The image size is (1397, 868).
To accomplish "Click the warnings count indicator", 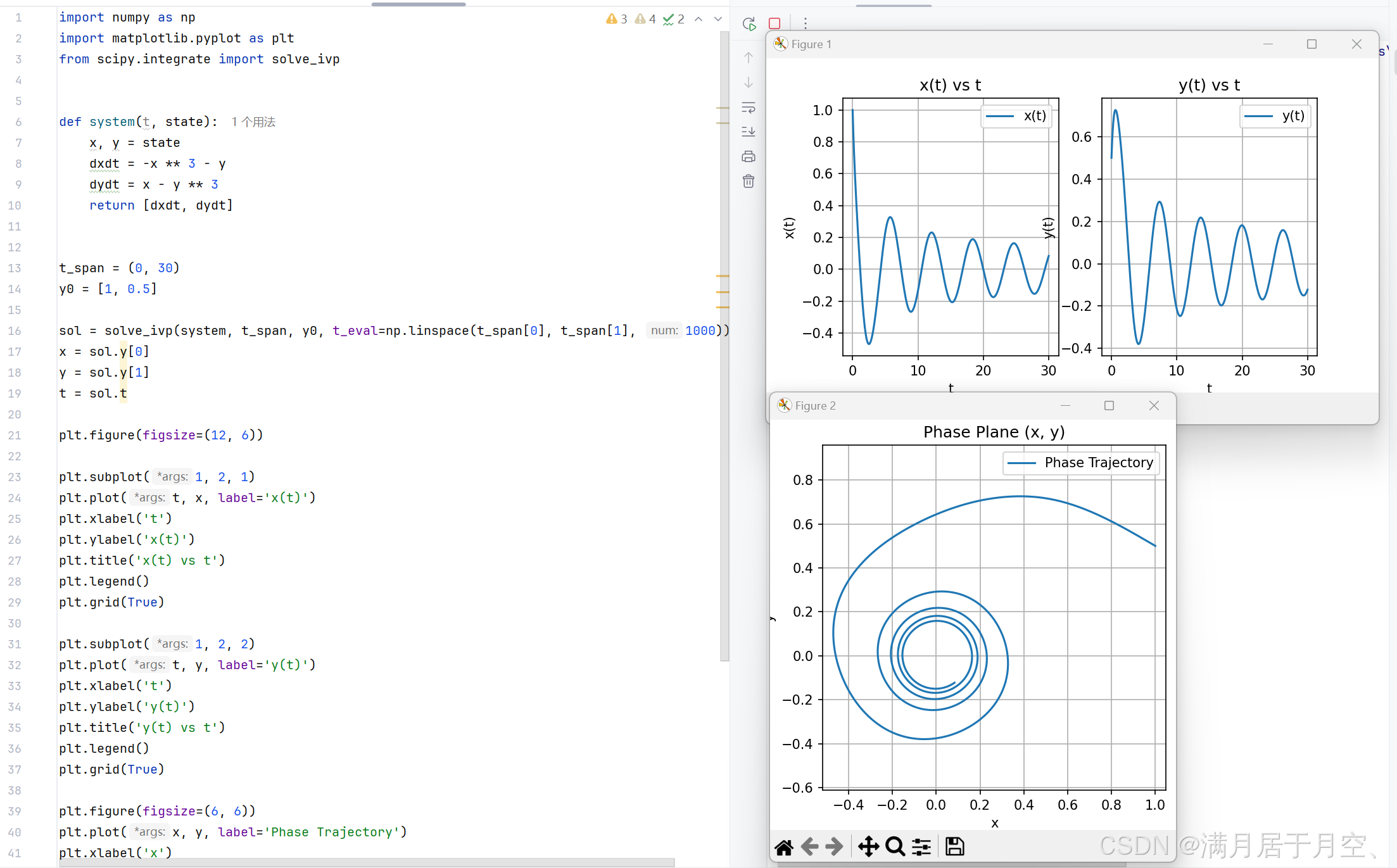I will (616, 19).
